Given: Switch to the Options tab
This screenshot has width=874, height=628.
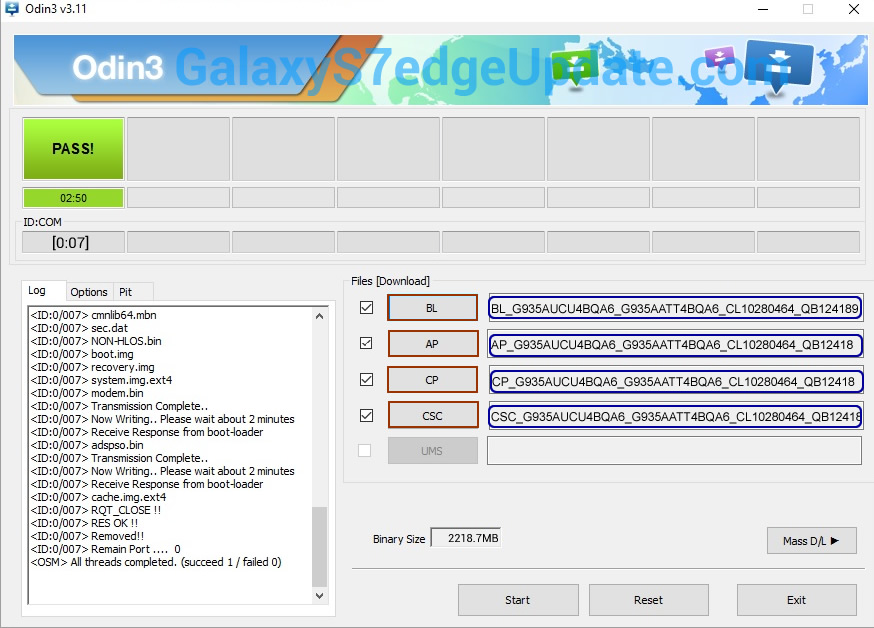Looking at the screenshot, I should pyautogui.click(x=89, y=292).
